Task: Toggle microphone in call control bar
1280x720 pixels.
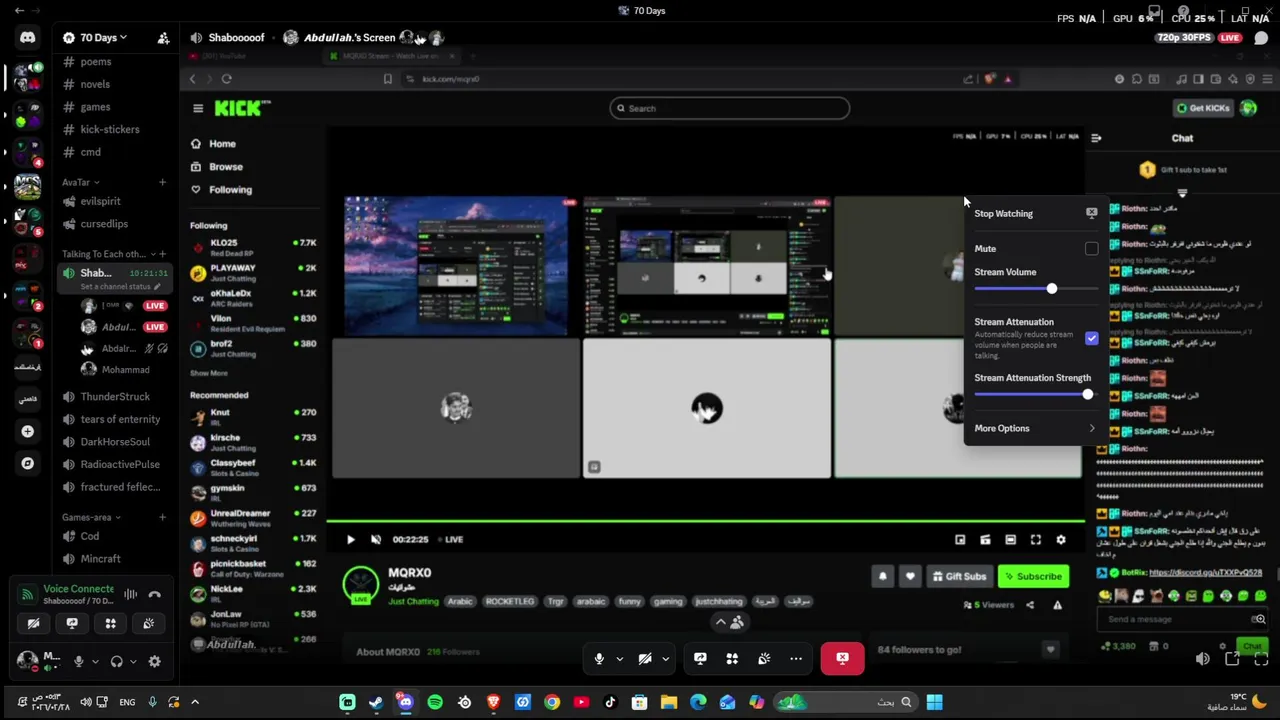Action: point(599,658)
